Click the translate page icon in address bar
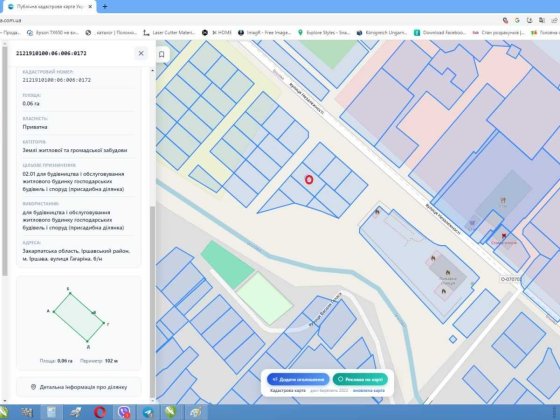This screenshot has width=560, height=420. [x=542, y=20]
